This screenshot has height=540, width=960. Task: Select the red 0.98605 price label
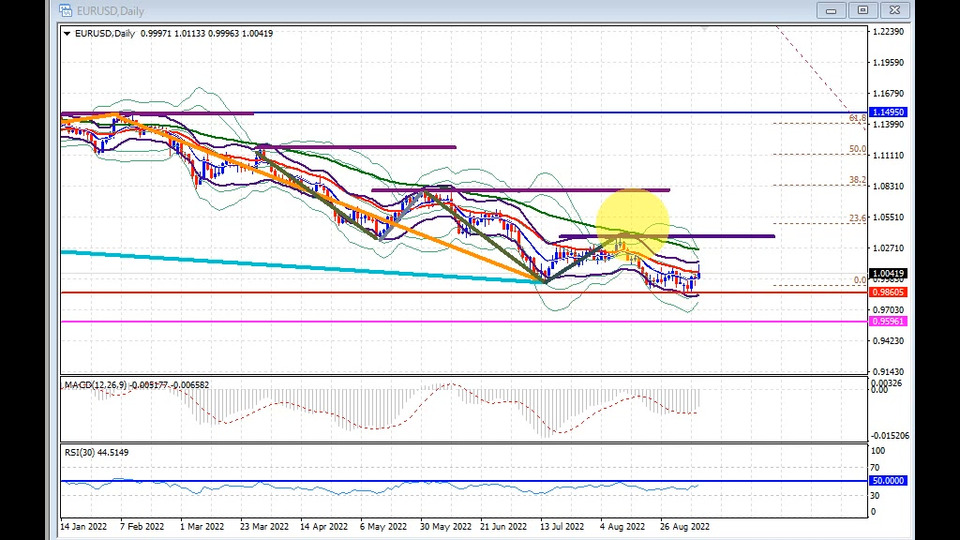tap(888, 292)
